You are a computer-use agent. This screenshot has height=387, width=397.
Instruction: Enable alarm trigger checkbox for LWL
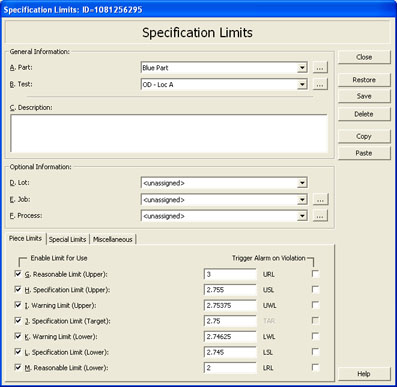315,336
